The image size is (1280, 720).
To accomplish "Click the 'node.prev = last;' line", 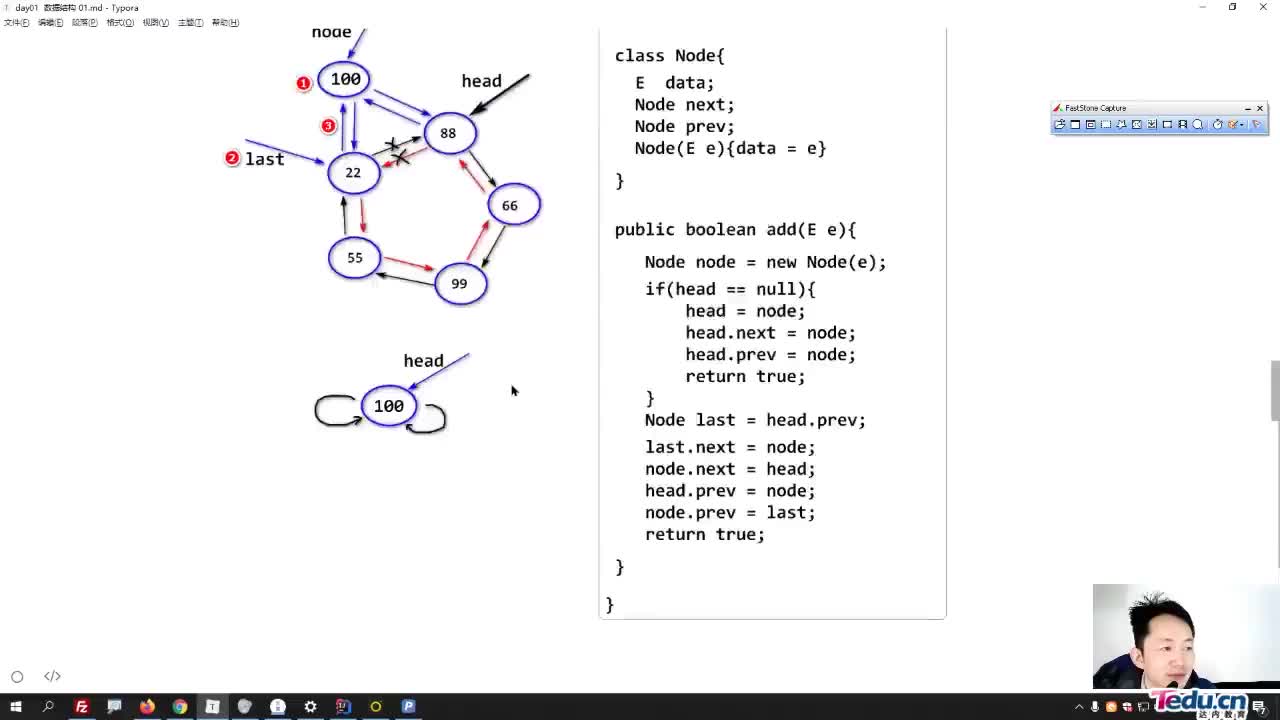I will point(730,512).
